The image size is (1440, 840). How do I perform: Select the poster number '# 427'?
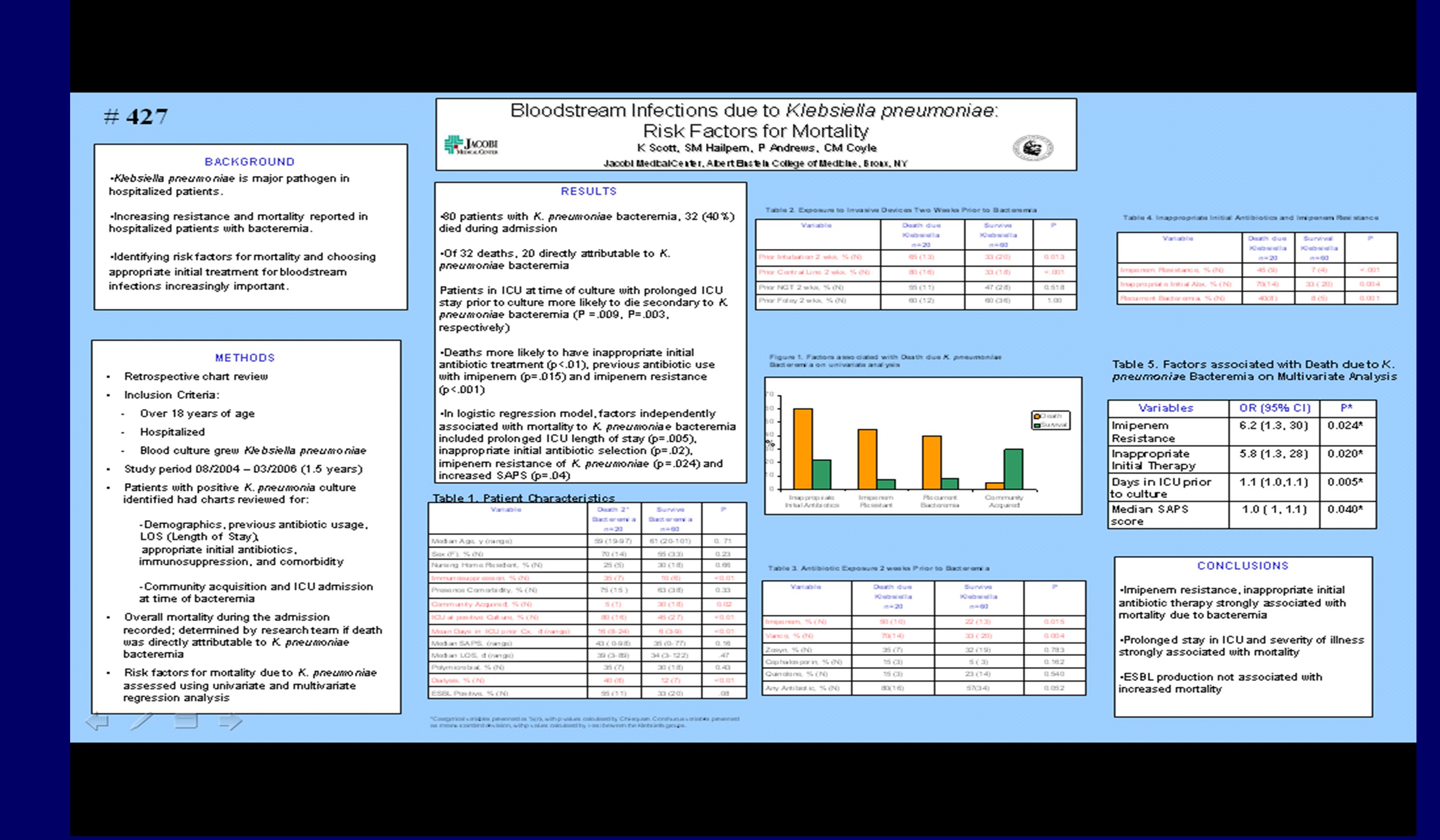(136, 117)
